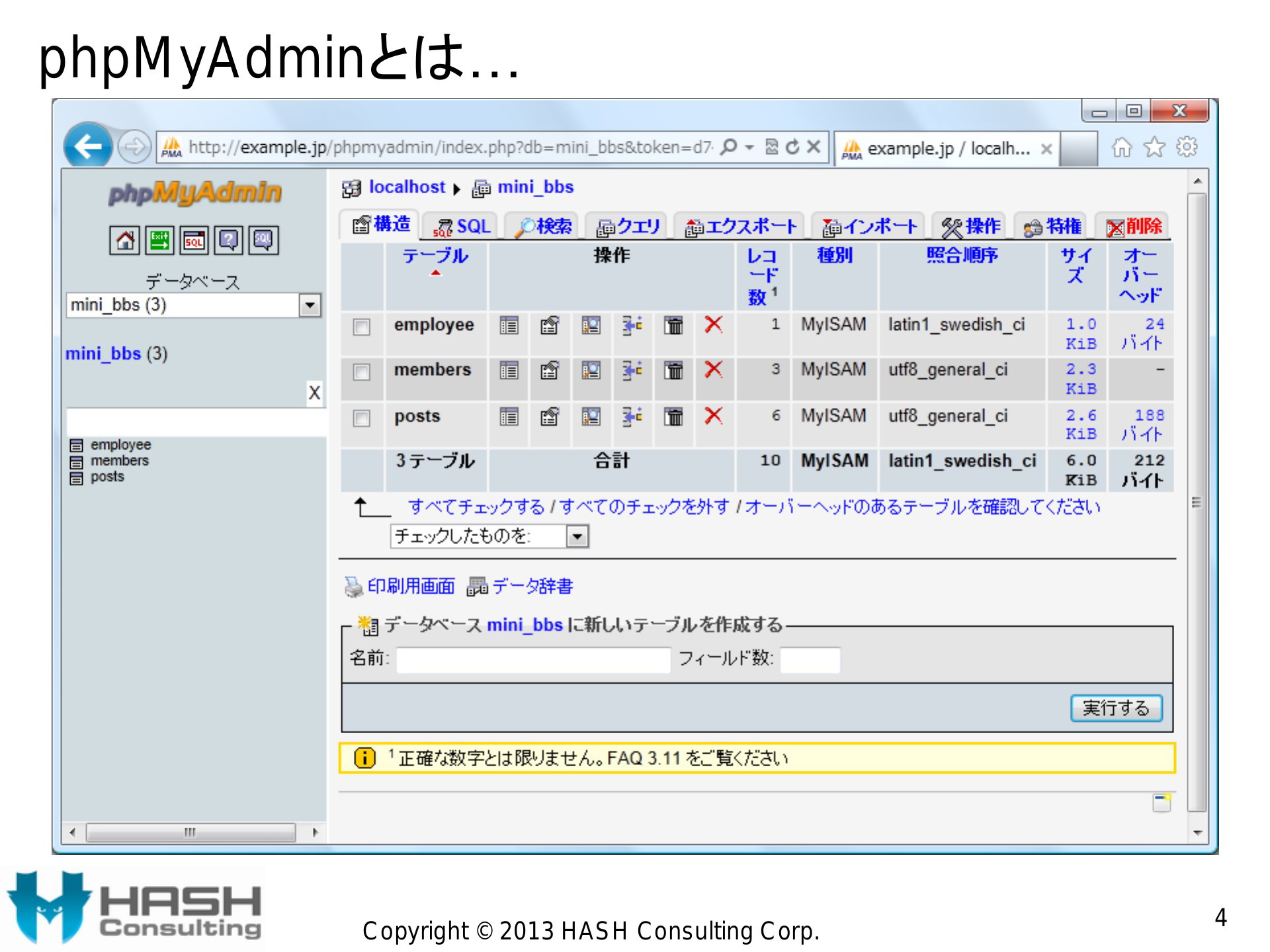Click Drop (red X) icon for employee table
1270x952 pixels.
713,325
